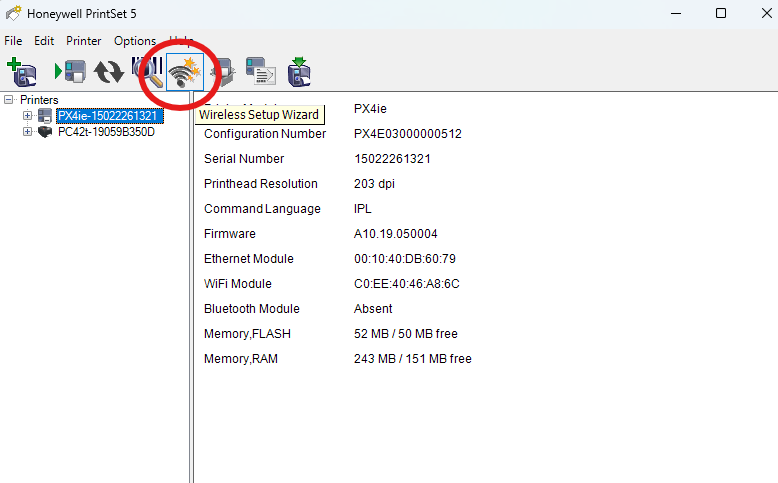Click the Wireless Setup Wizard tooltip text
This screenshot has width=778, height=483.
click(x=259, y=115)
